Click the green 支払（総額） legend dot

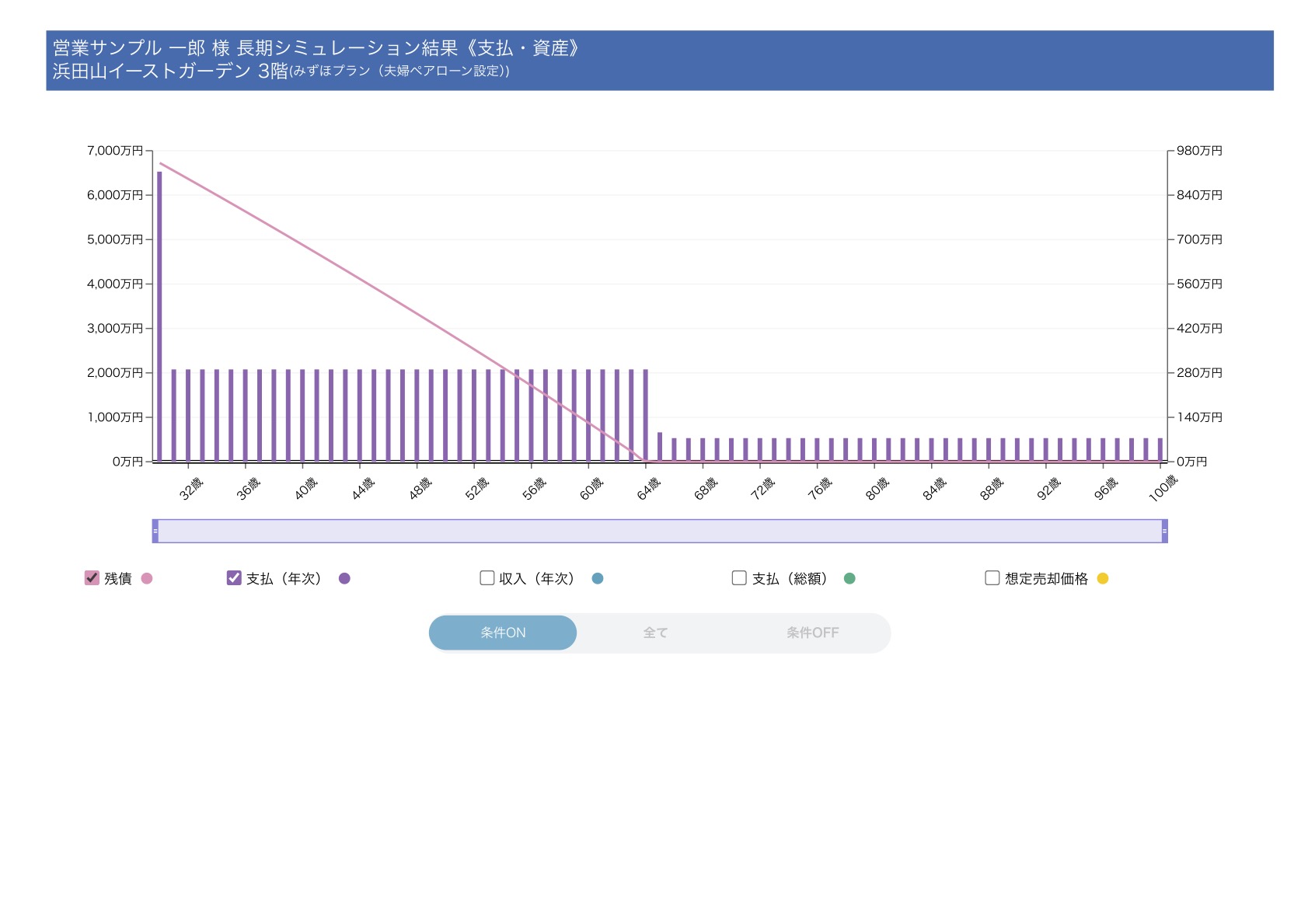[x=849, y=578]
